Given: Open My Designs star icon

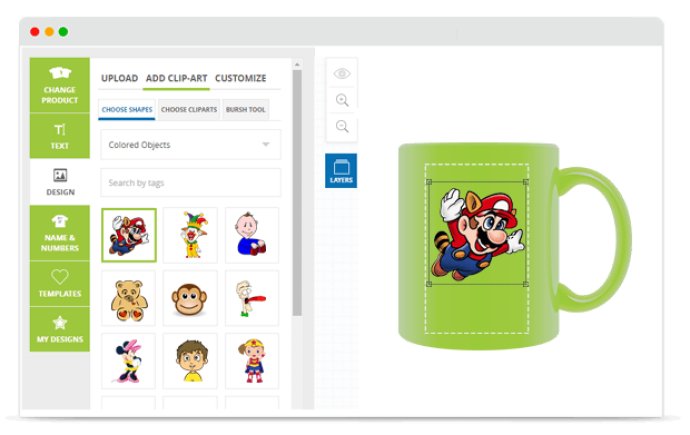Looking at the screenshot, I should (60, 323).
